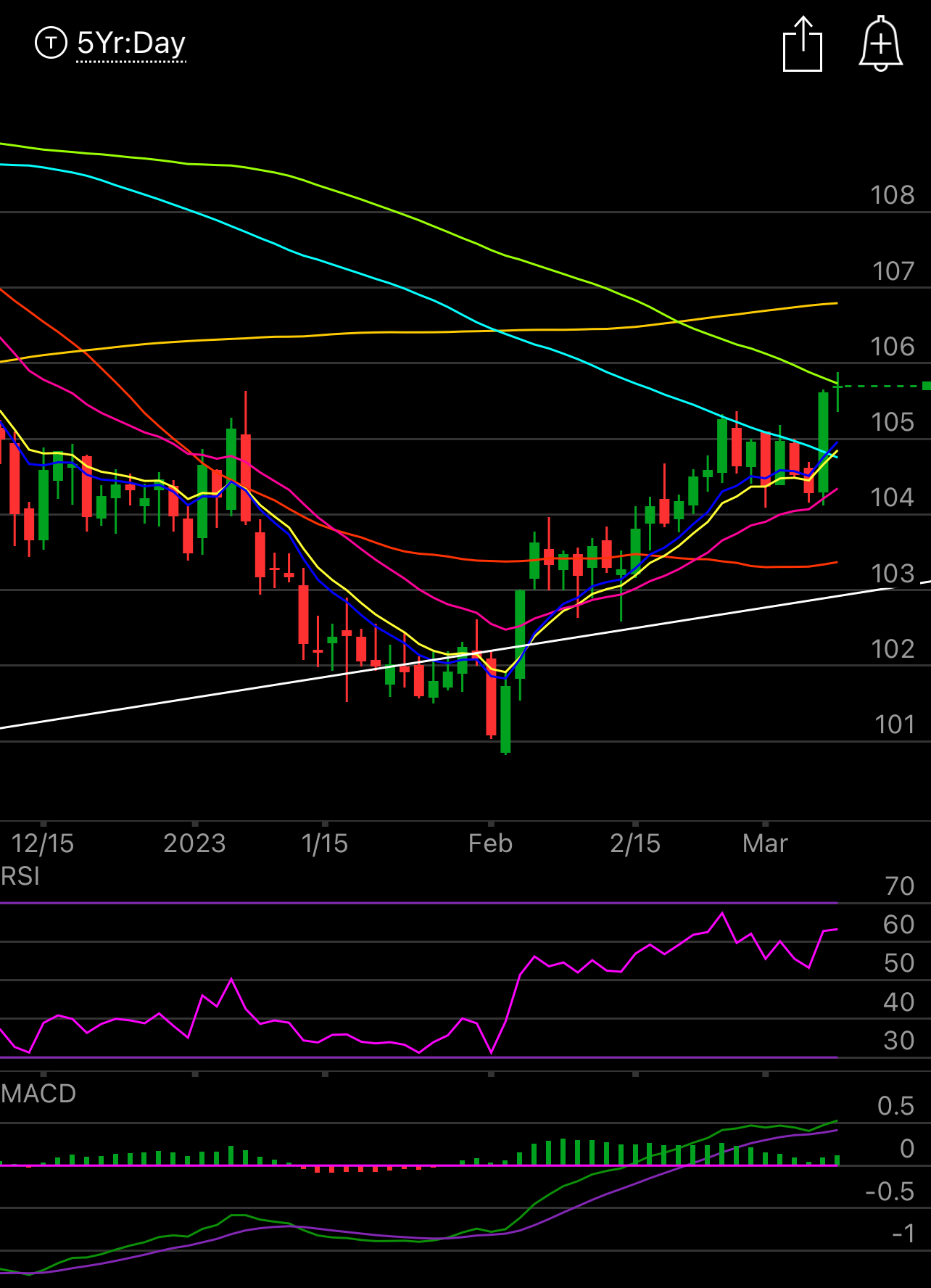Open the share/export icon
This screenshot has height=1288, width=931.
coord(803,44)
